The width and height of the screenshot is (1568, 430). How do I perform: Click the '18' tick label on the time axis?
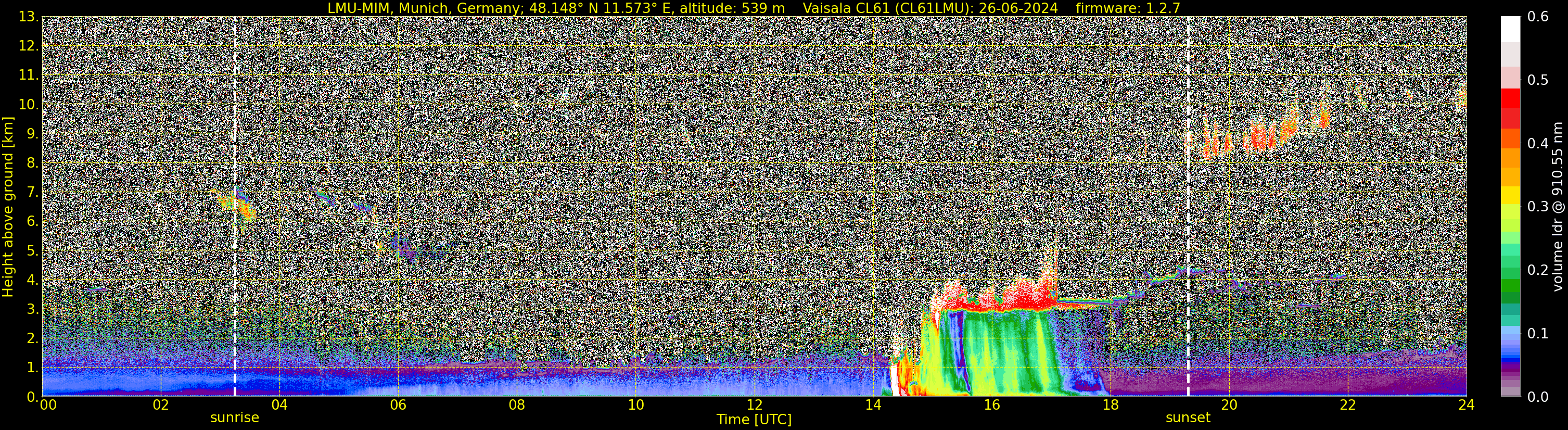point(1110,405)
